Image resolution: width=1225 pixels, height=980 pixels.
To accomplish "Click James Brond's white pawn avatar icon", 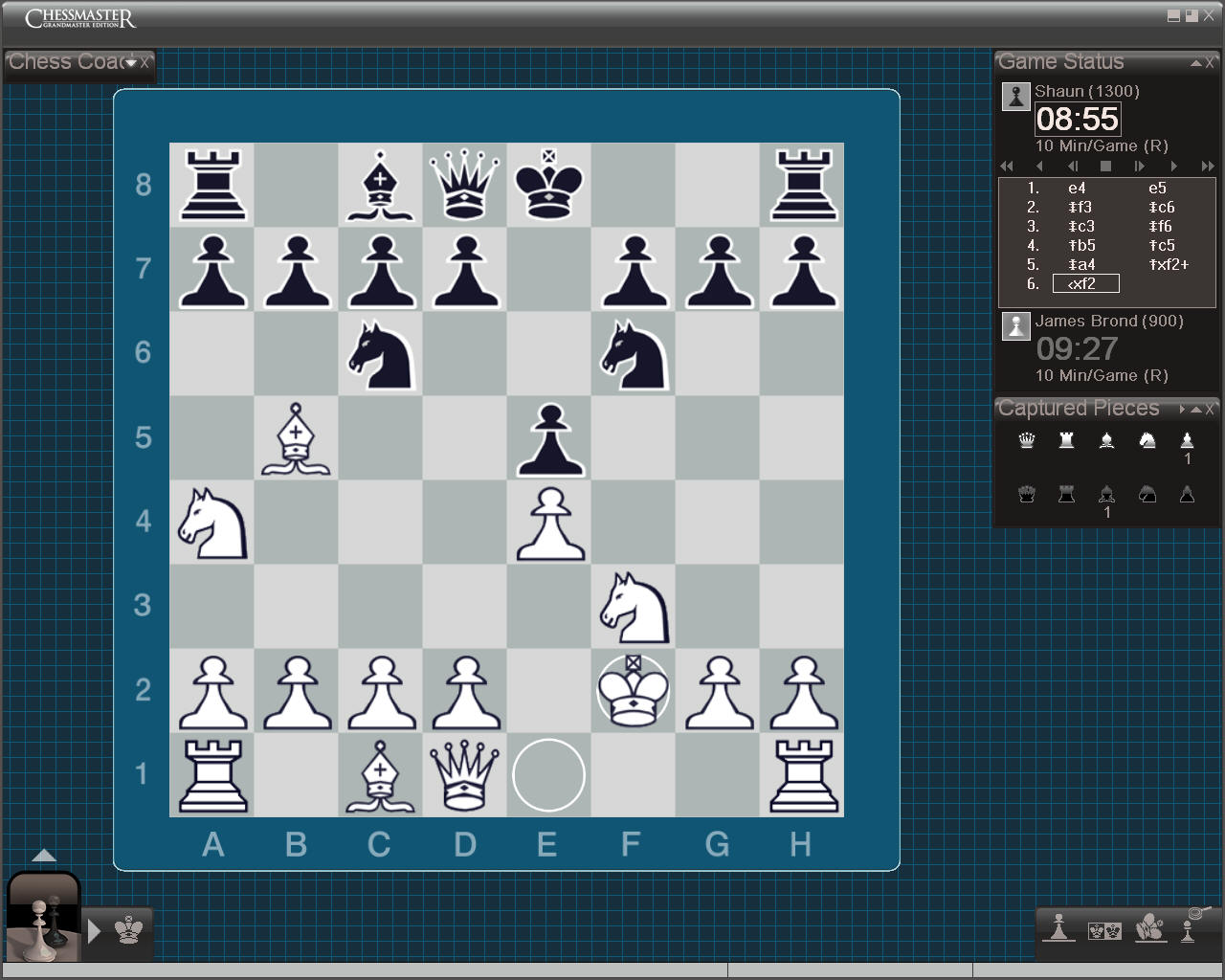I will [x=1015, y=325].
